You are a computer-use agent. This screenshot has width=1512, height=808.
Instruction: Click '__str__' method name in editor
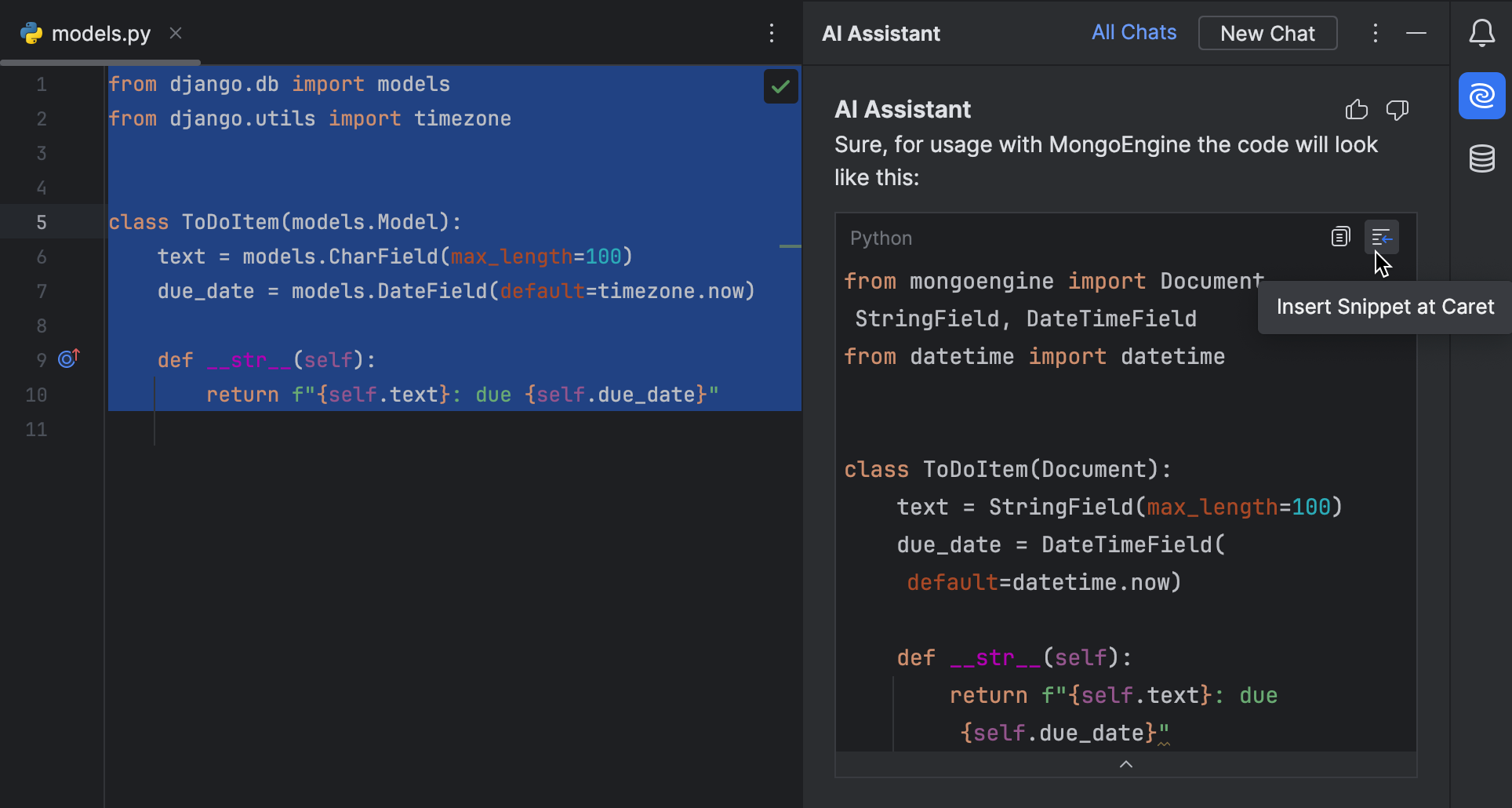click(249, 360)
